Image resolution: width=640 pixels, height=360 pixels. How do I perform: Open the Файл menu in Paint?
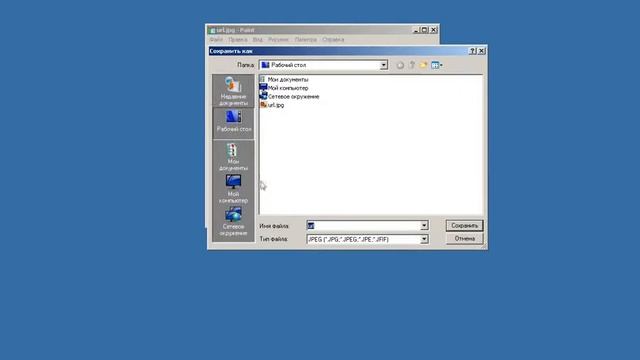coord(216,40)
